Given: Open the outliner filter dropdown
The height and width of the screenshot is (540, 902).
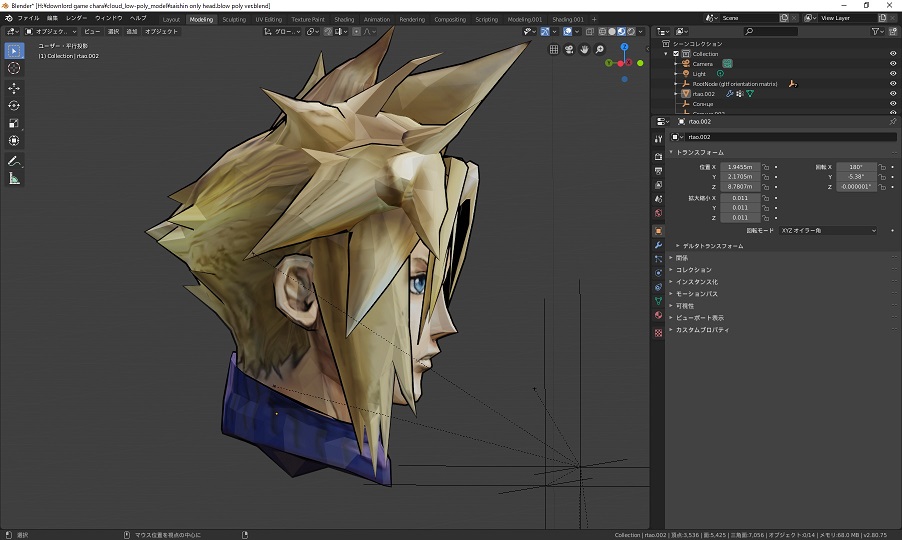Looking at the screenshot, I should [877, 32].
